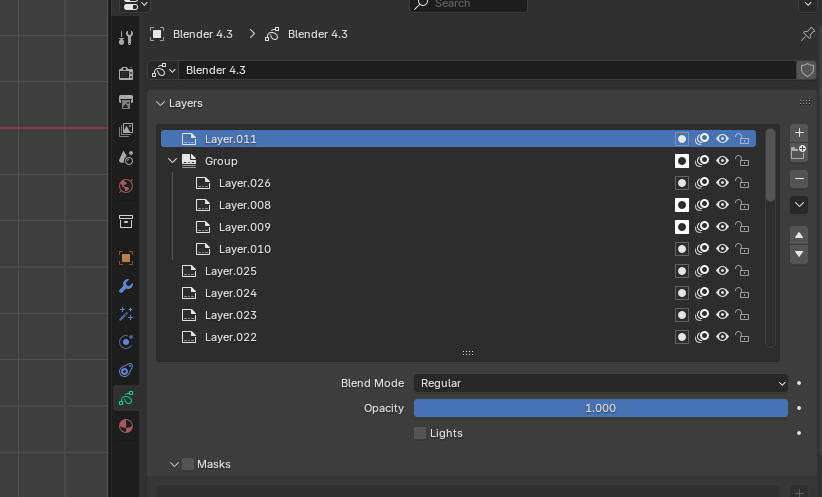Click the fake user shield icon
This screenshot has height=497, width=822.
807,70
